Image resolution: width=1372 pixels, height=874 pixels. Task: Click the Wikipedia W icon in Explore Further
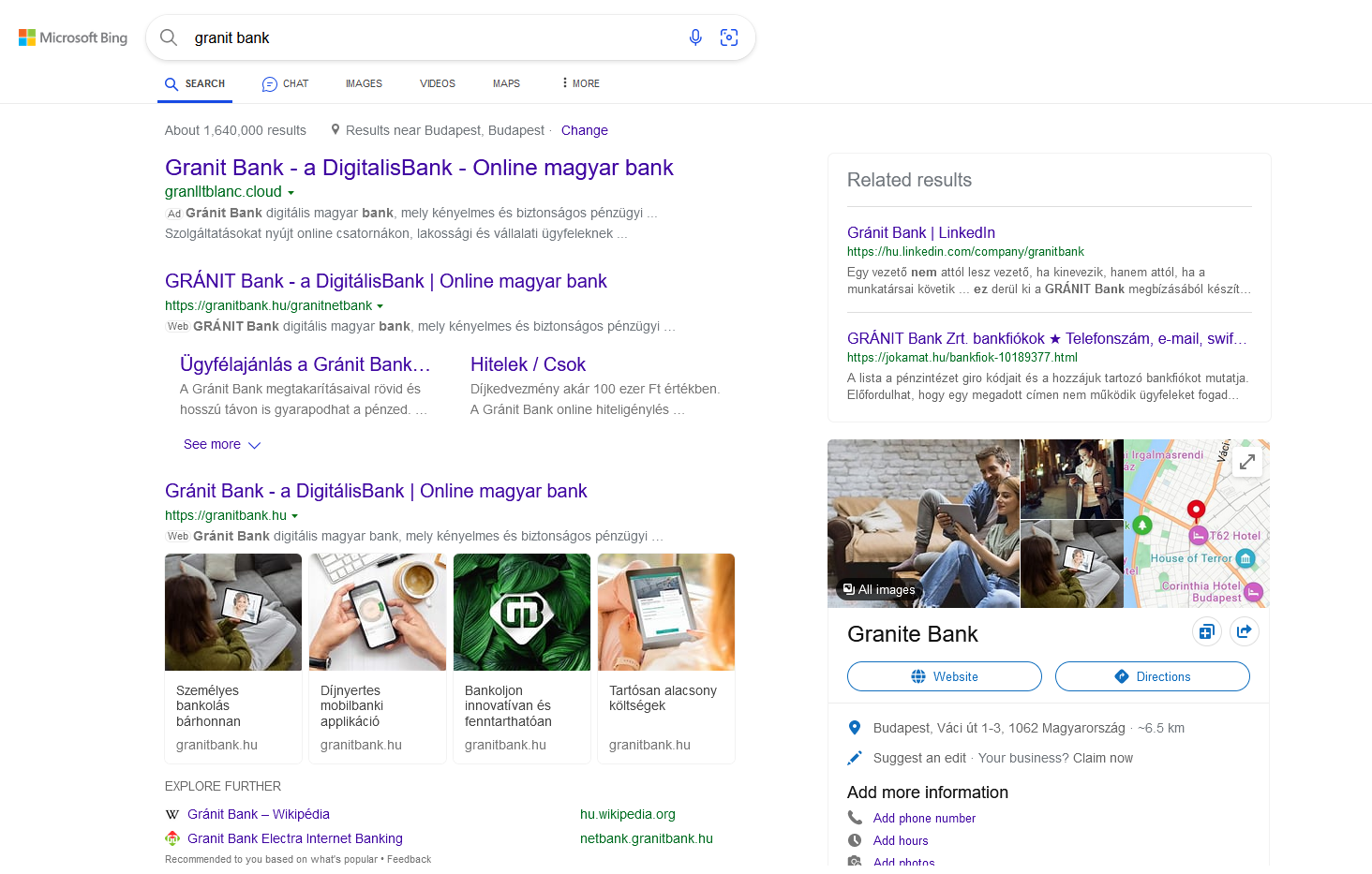[172, 814]
